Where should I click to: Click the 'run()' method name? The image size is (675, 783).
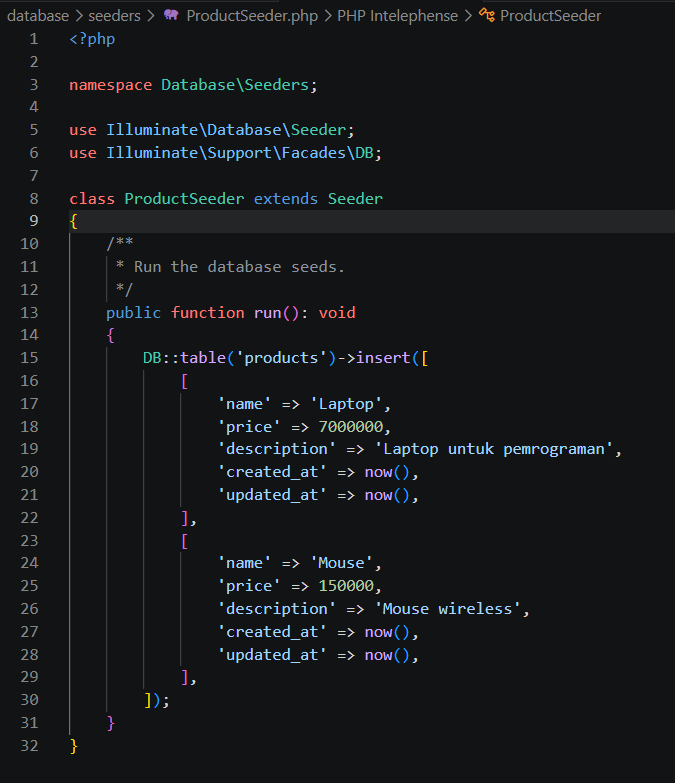pyautogui.click(x=277, y=313)
